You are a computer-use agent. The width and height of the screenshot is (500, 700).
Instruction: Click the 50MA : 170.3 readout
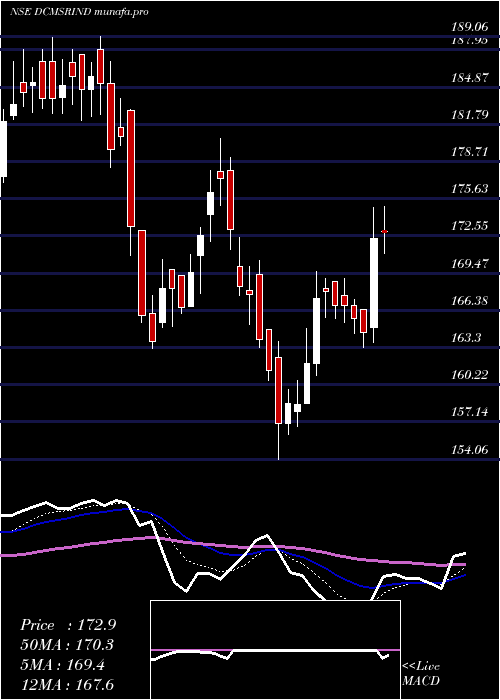[x=67, y=645]
